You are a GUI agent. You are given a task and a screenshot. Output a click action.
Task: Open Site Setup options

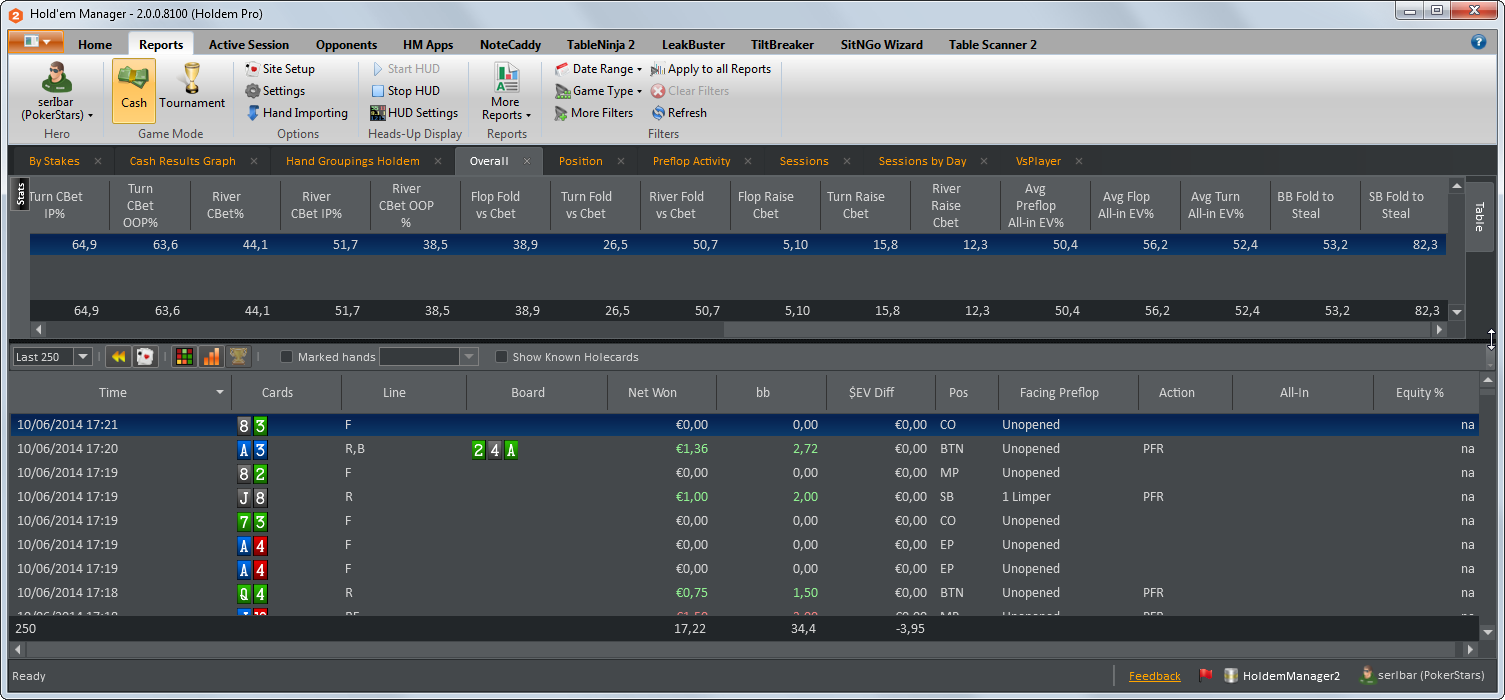click(x=280, y=69)
